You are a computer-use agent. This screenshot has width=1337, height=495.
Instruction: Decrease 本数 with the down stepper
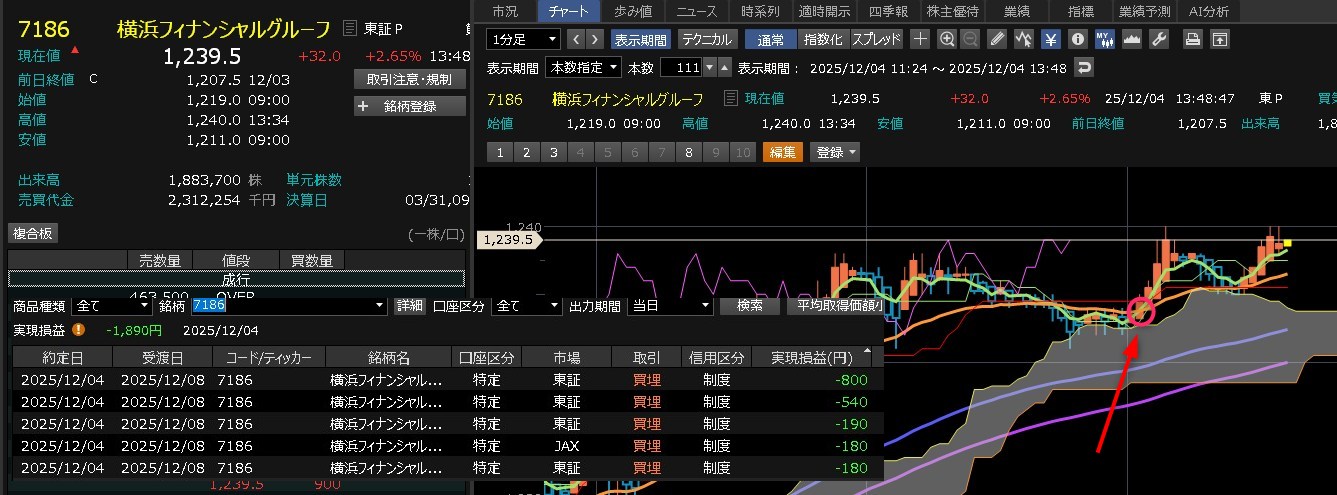pyautogui.click(x=710, y=67)
